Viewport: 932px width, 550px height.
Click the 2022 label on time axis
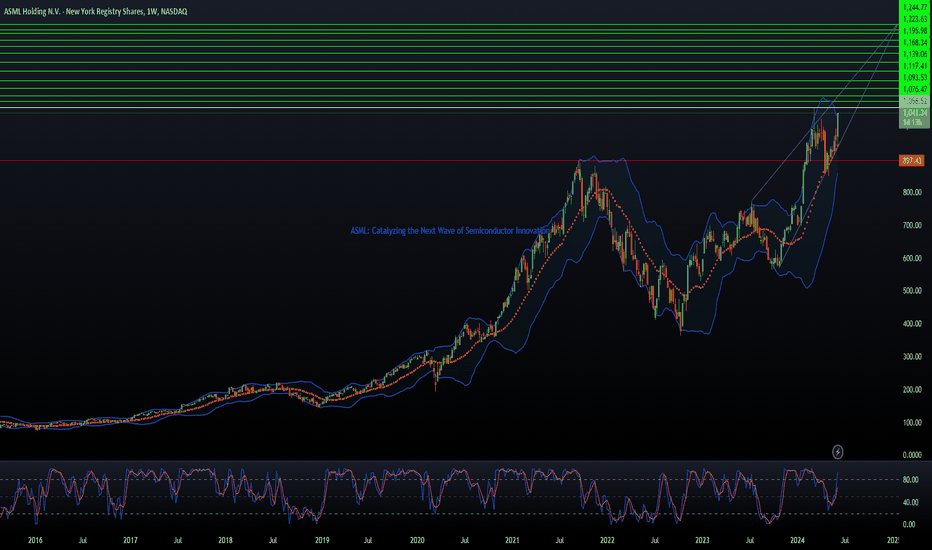tap(607, 540)
